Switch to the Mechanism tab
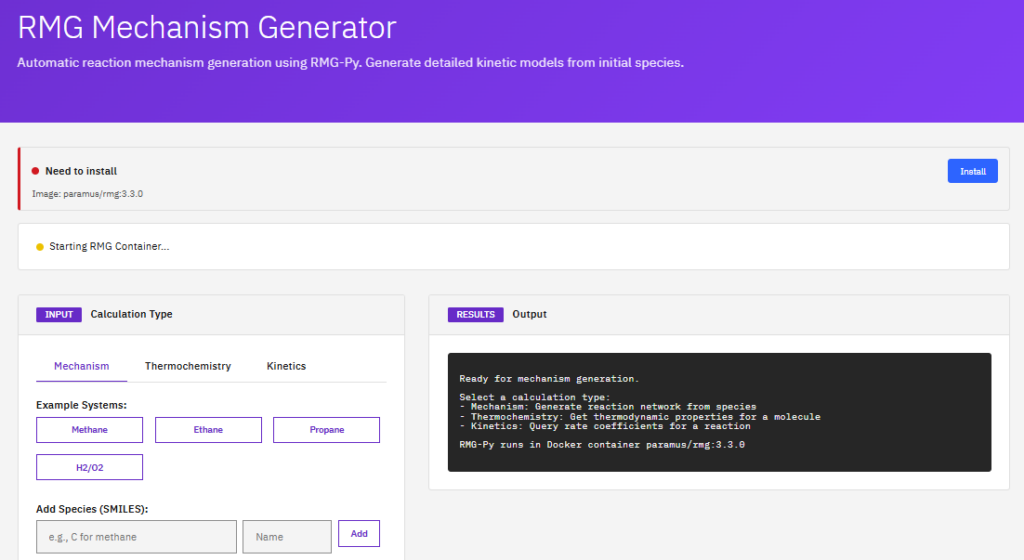The image size is (1024, 560). pos(81,366)
